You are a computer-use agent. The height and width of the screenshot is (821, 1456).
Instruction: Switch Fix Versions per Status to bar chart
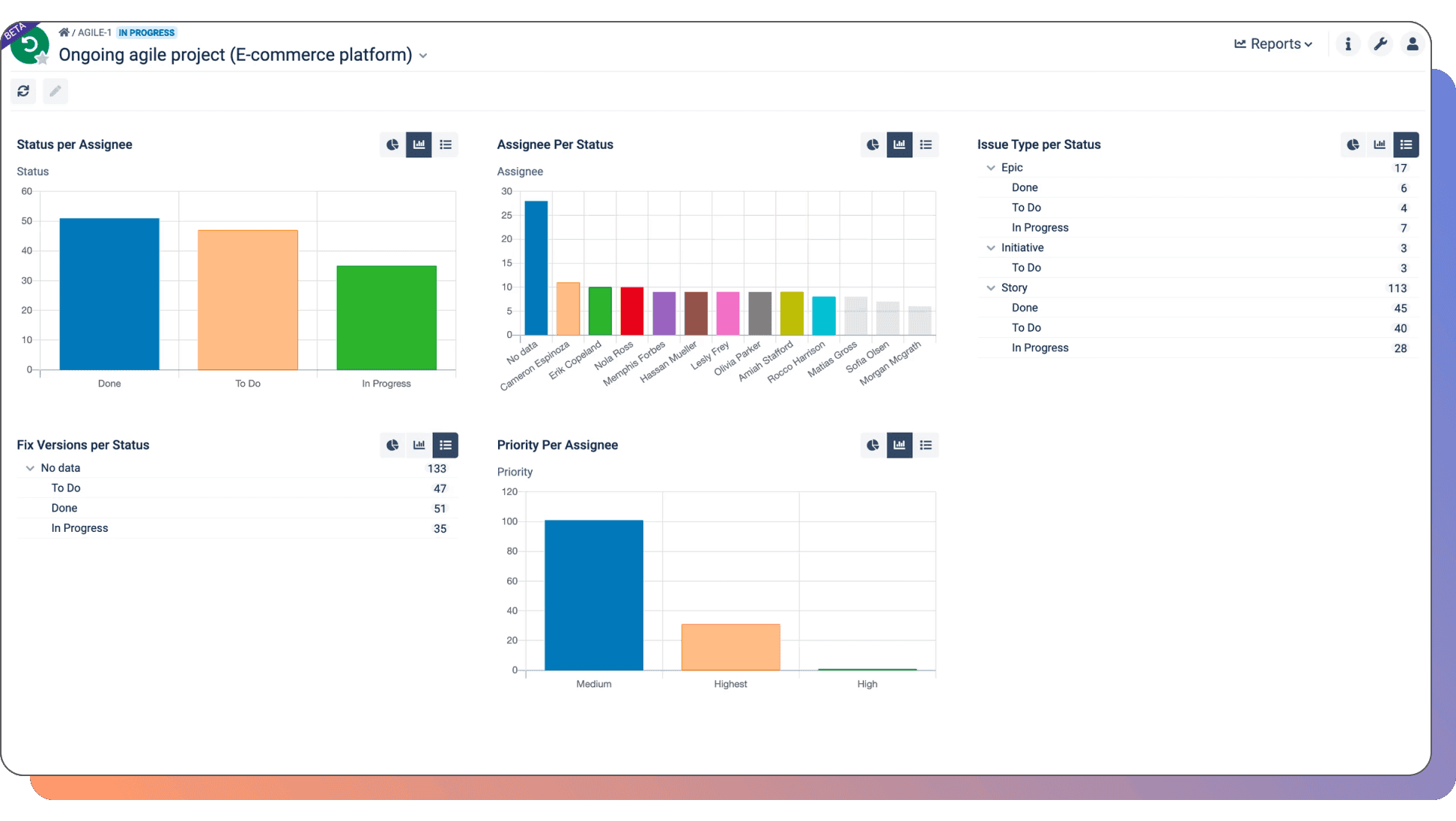tap(419, 445)
